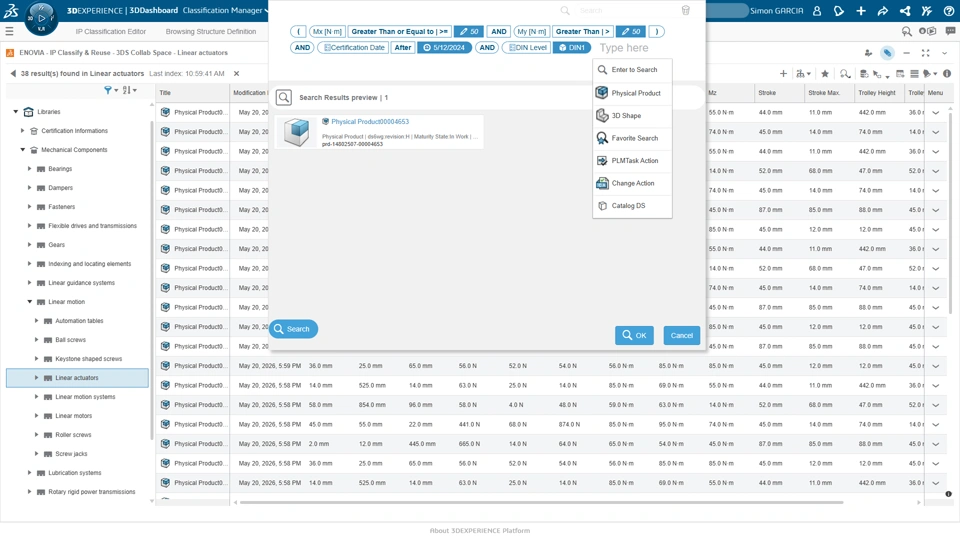The width and height of the screenshot is (960, 540).
Task: Choose 3D Shape in the menu
Action: (632, 116)
